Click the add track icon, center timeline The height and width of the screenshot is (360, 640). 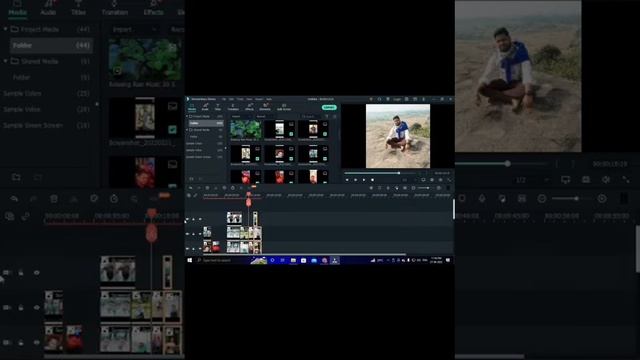pyautogui.click(x=189, y=195)
